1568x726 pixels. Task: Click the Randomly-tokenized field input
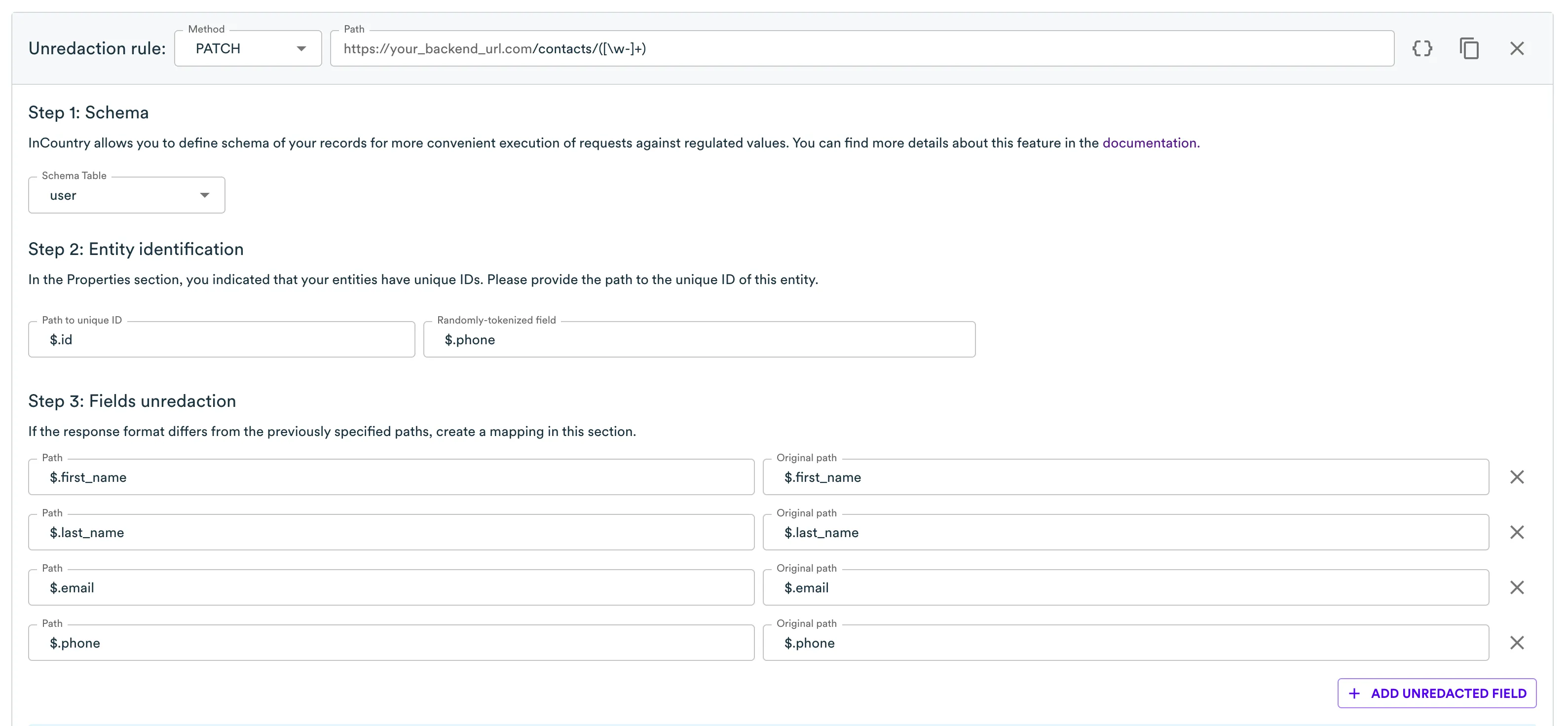tap(699, 339)
